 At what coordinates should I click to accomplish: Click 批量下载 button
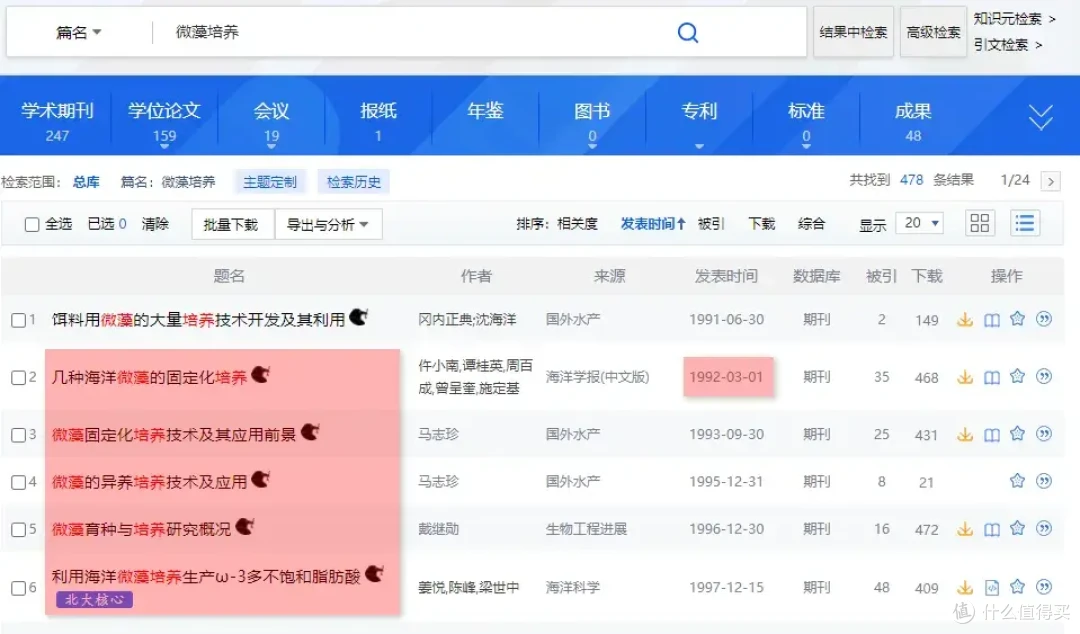(231, 224)
